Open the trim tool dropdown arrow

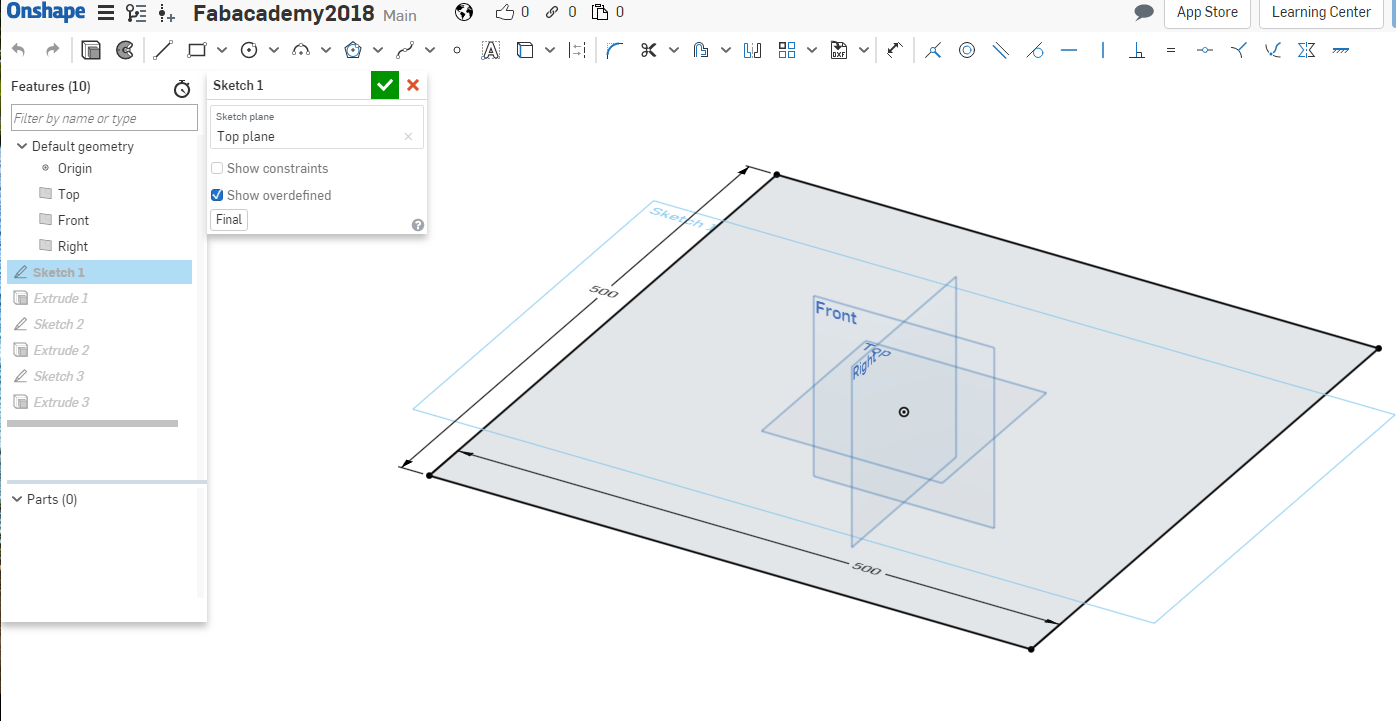(674, 50)
